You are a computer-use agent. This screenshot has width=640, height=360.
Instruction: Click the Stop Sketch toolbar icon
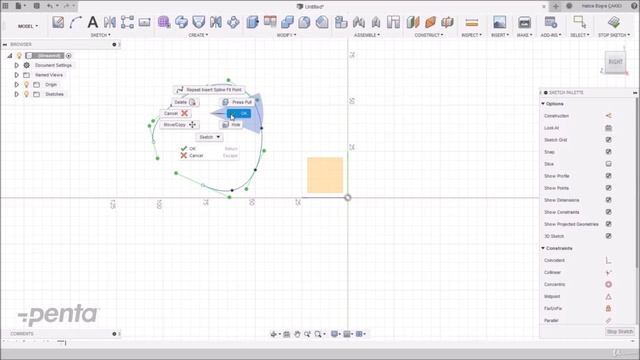[x=613, y=22]
